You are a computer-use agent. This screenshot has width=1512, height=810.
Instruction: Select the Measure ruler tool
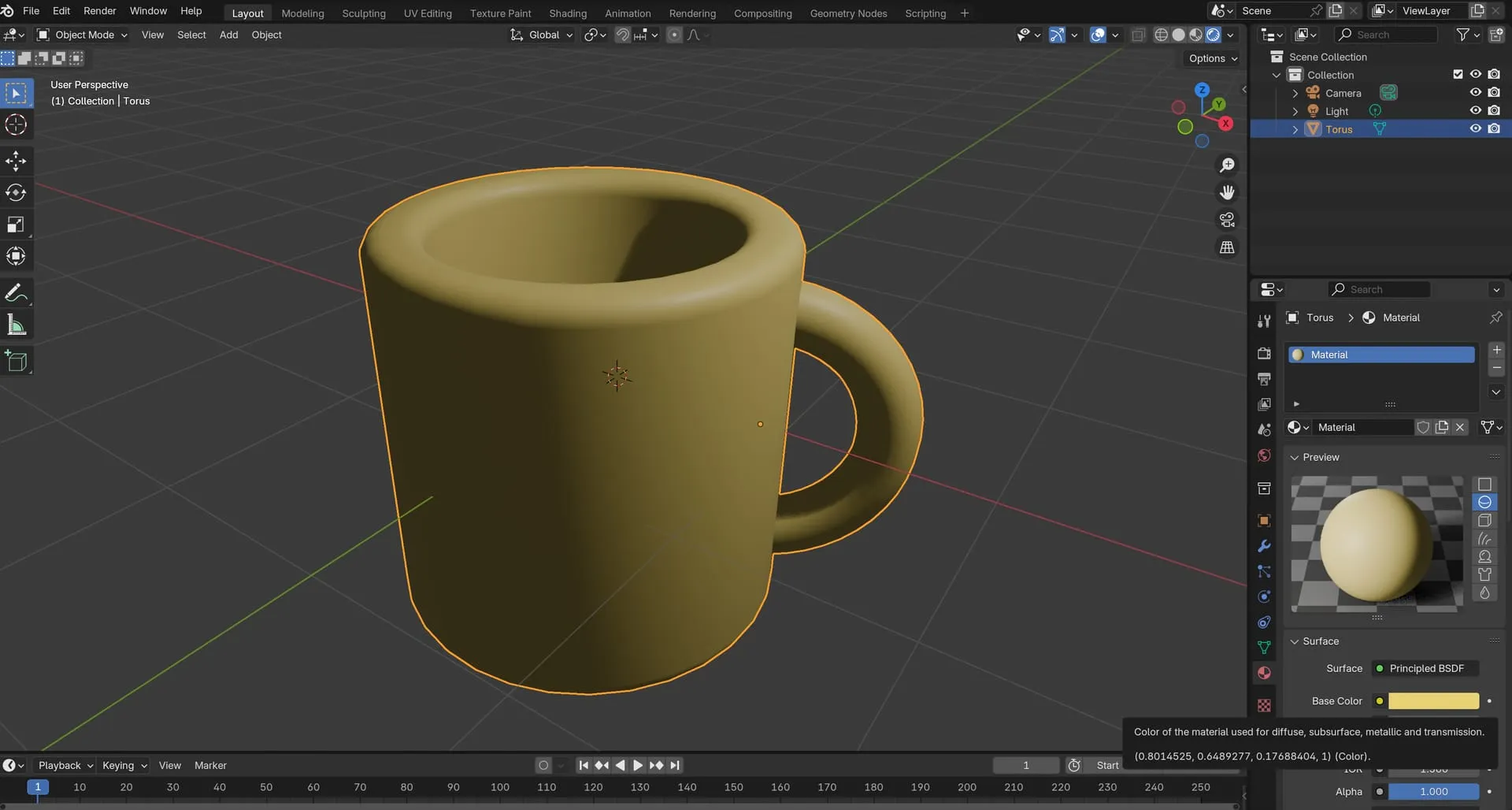point(16,325)
